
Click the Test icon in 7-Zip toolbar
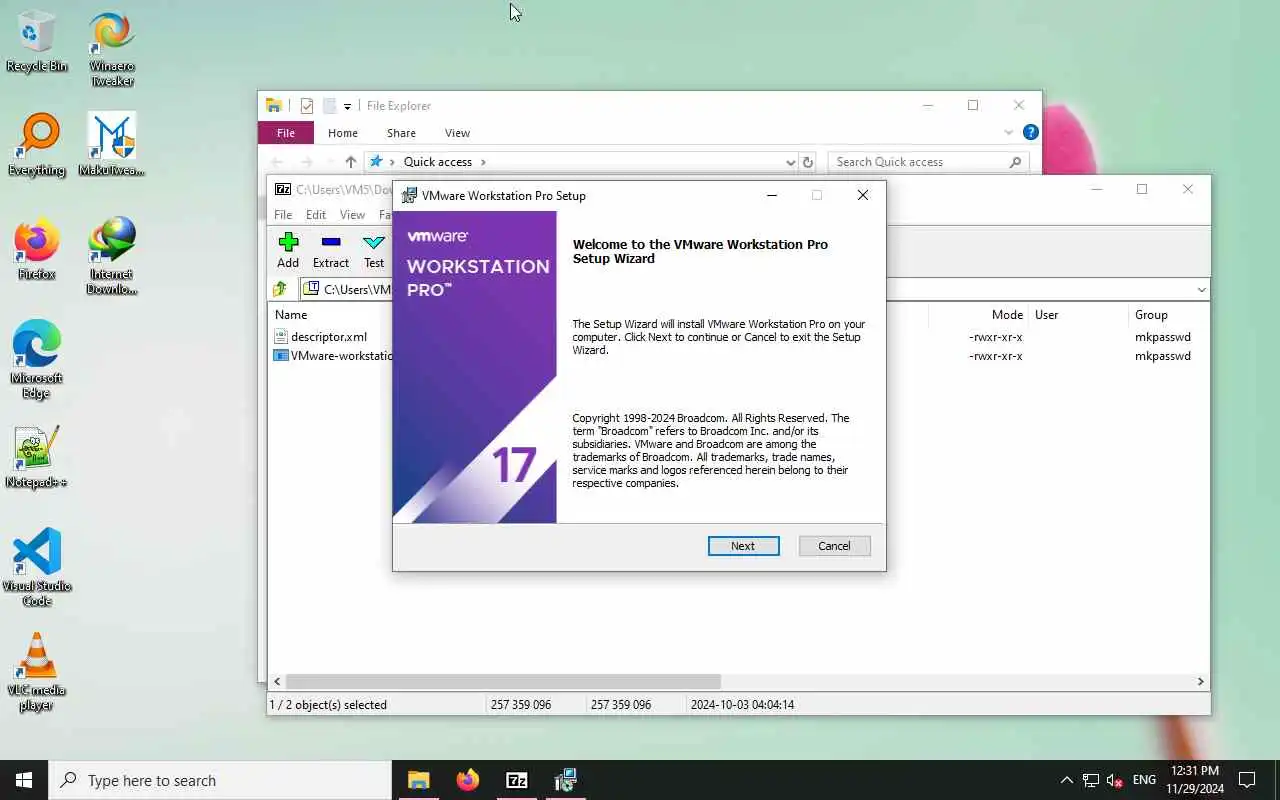374,250
